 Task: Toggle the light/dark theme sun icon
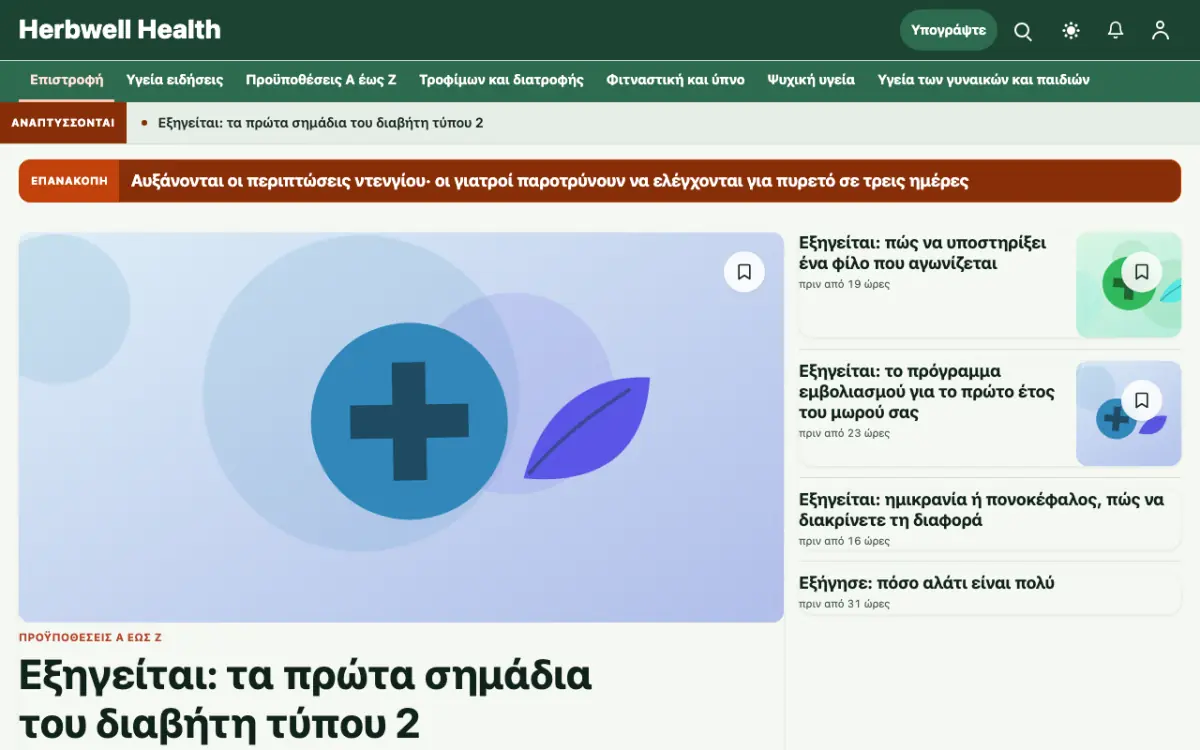point(1071,31)
